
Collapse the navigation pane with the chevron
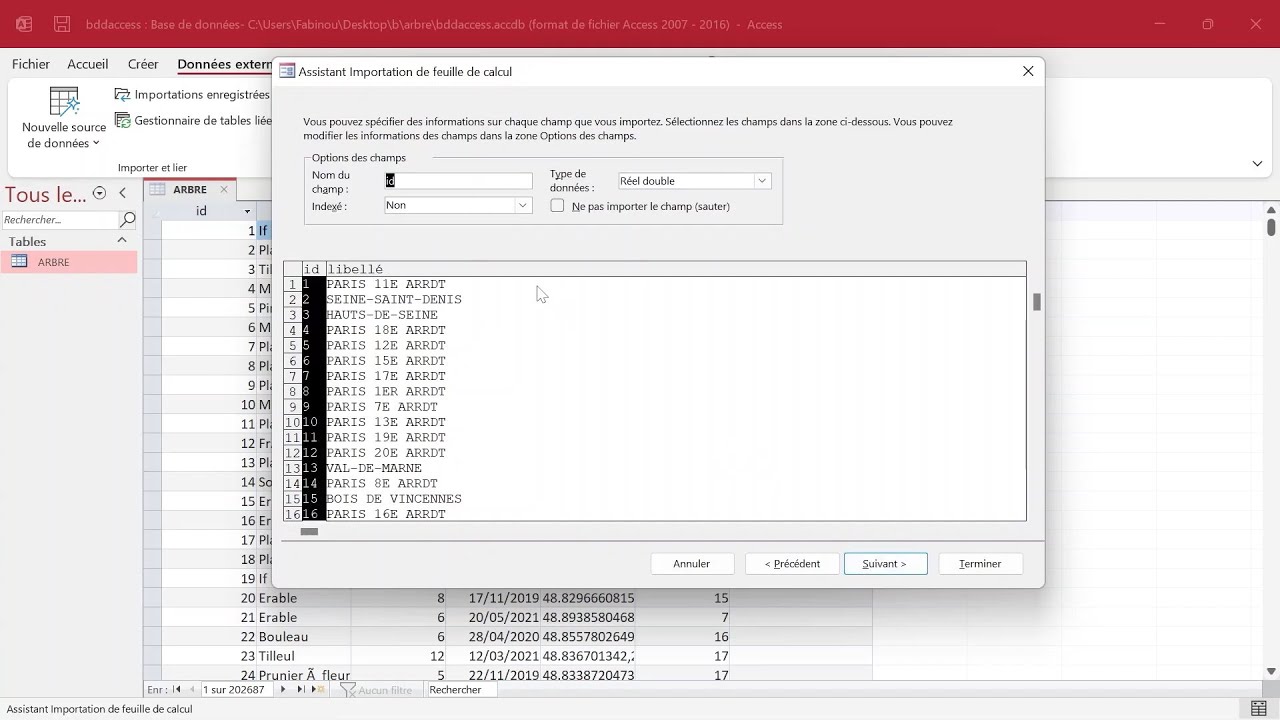pyautogui.click(x=122, y=194)
